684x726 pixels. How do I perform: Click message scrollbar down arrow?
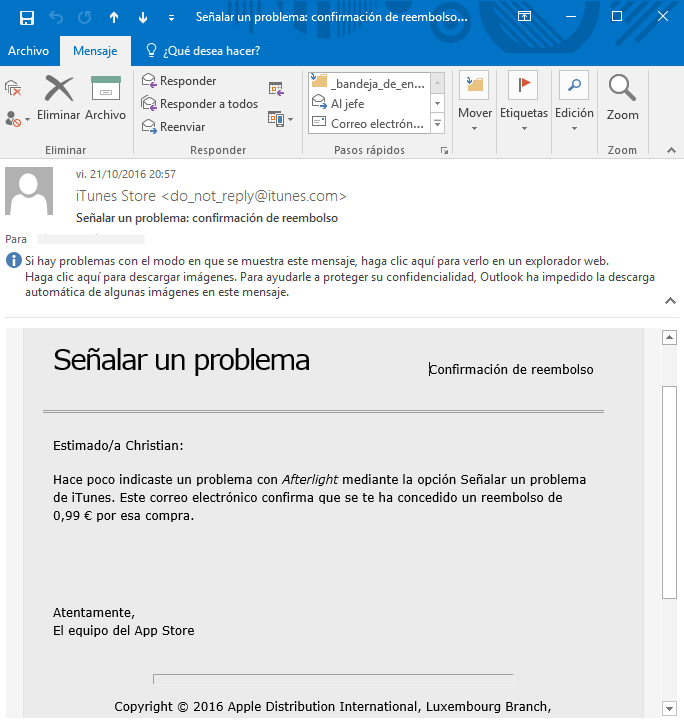(x=669, y=708)
